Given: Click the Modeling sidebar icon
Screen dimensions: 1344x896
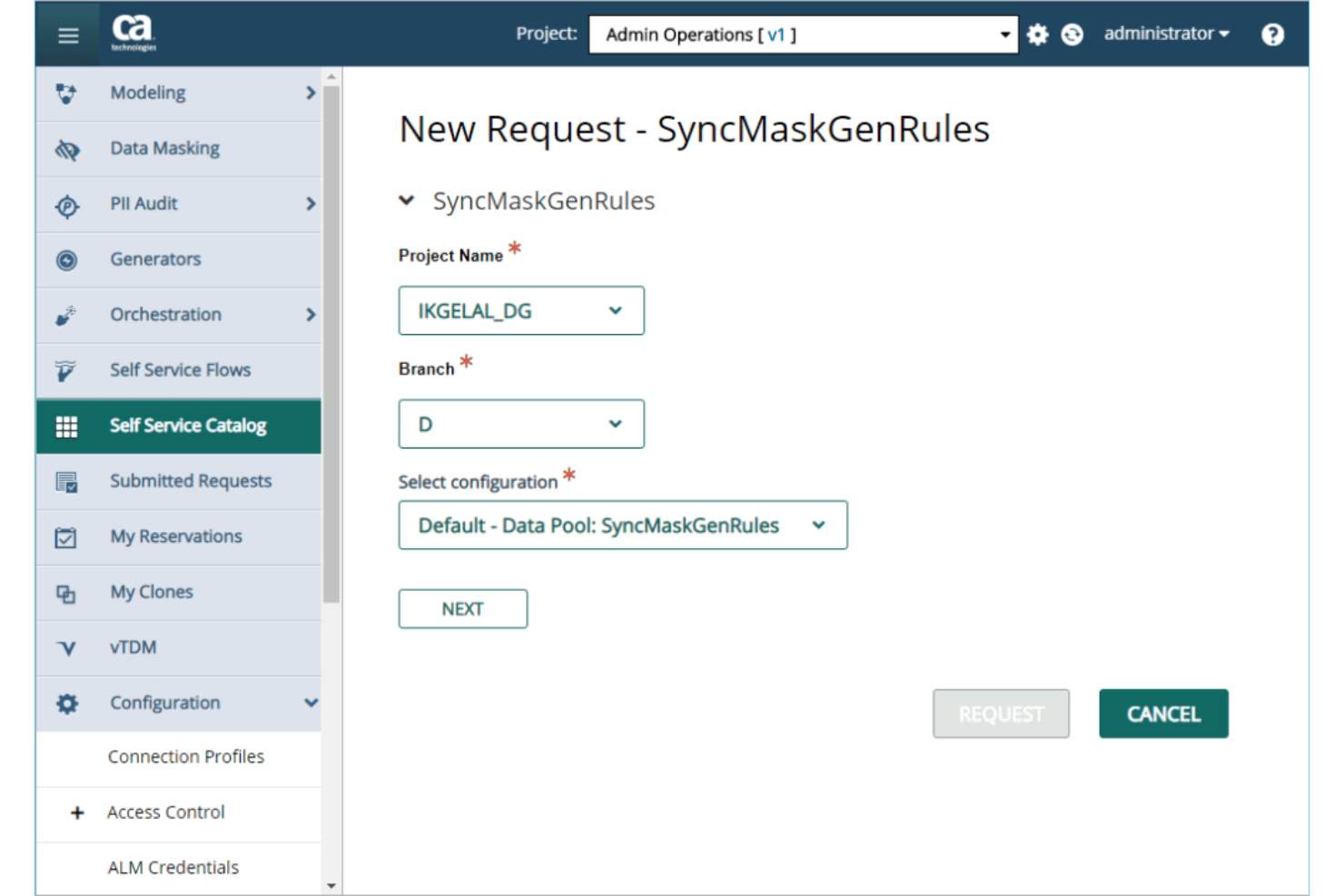Looking at the screenshot, I should pos(66,94).
